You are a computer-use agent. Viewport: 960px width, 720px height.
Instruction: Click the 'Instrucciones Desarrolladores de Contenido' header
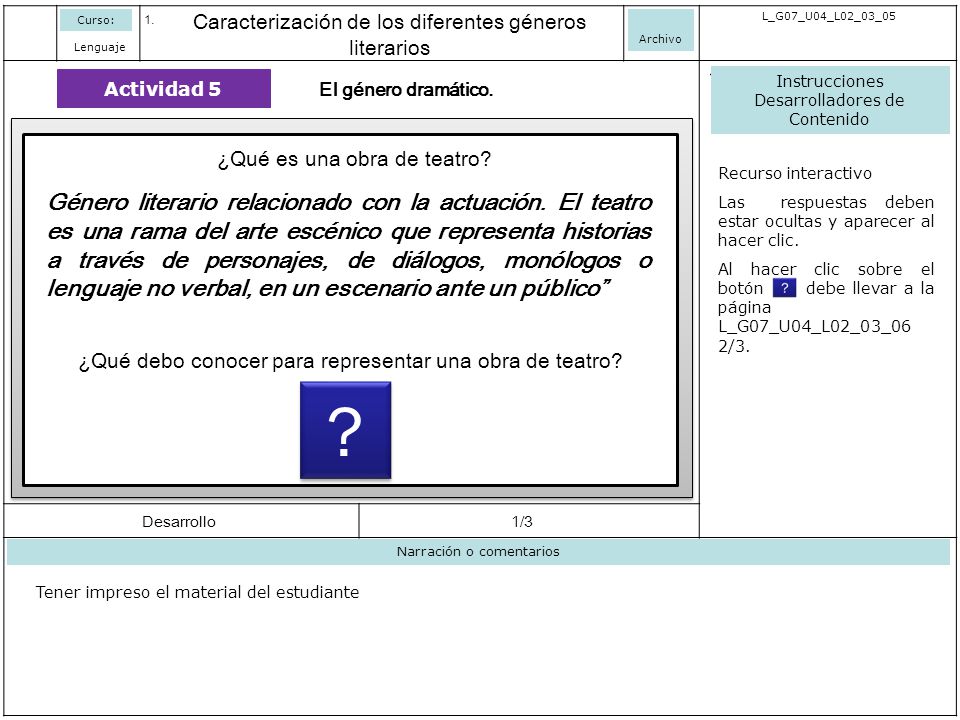(830, 100)
